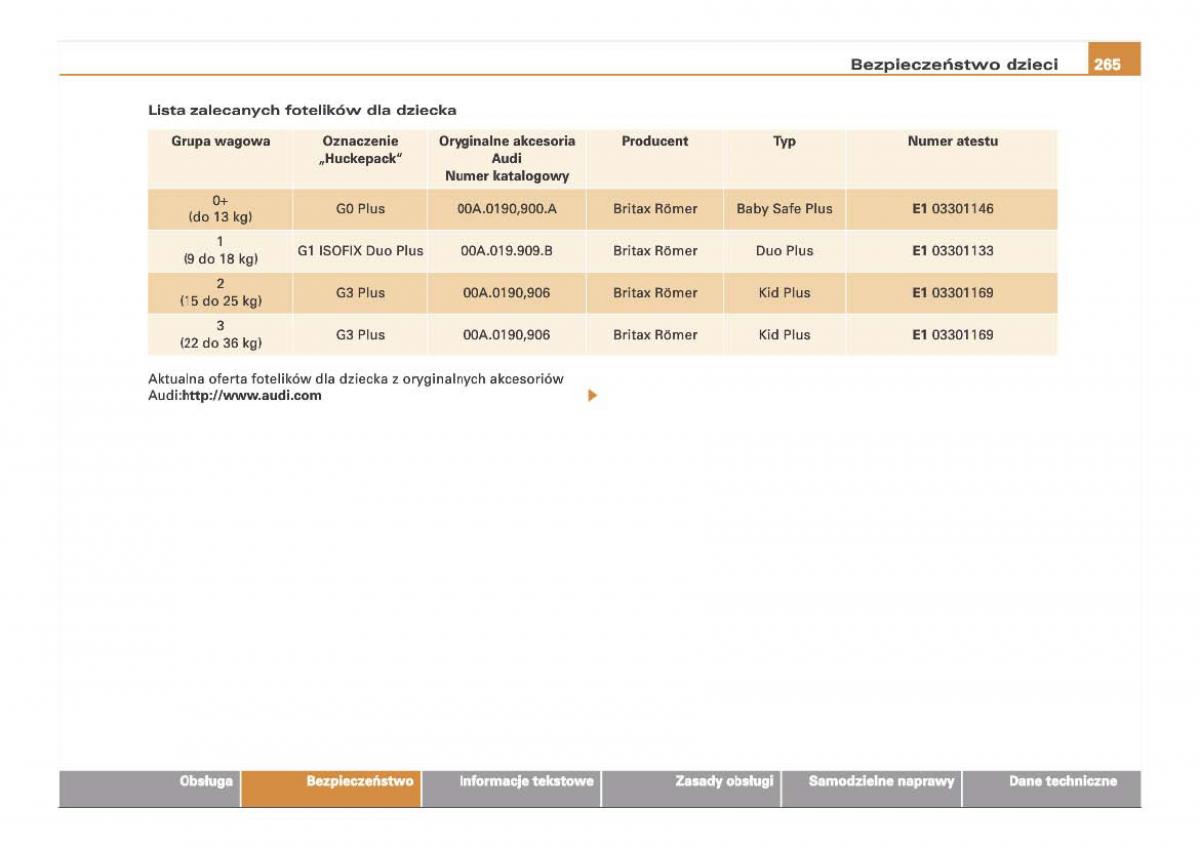The image size is (1200, 848).
Task: Click approval number E1 03301133
Action: pyautogui.click(x=952, y=251)
